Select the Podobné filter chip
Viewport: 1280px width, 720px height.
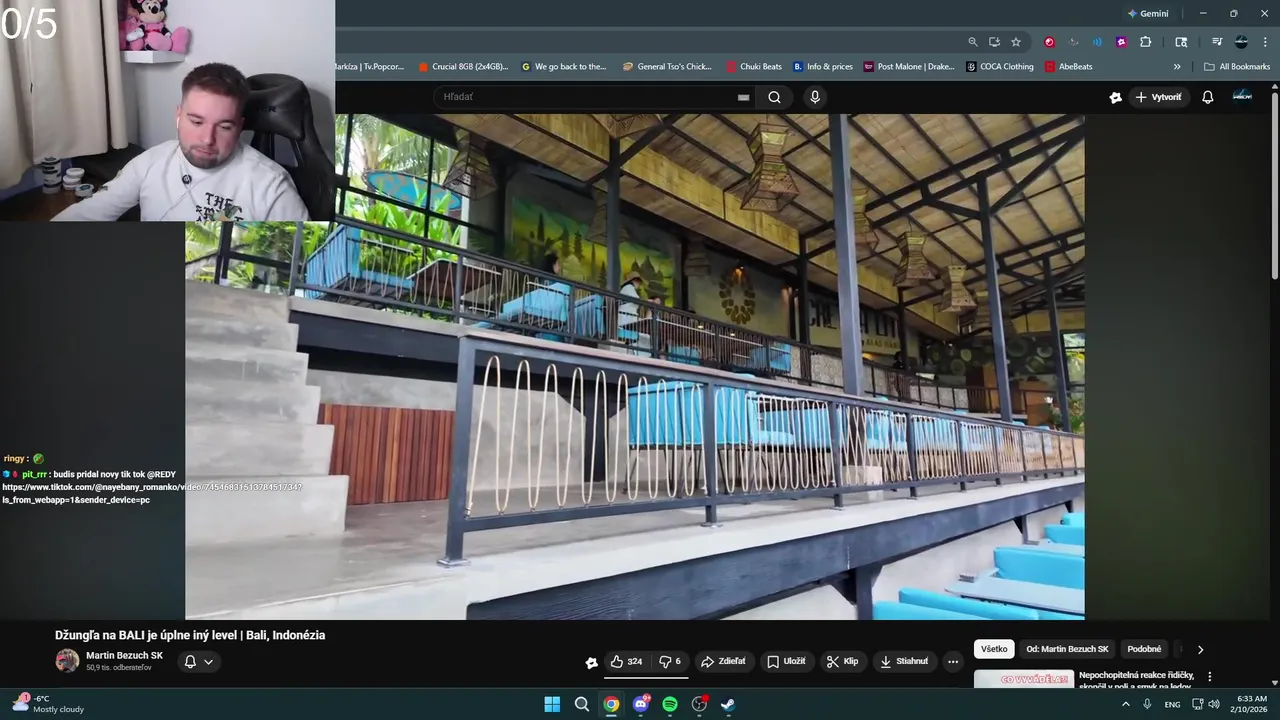tap(1144, 649)
